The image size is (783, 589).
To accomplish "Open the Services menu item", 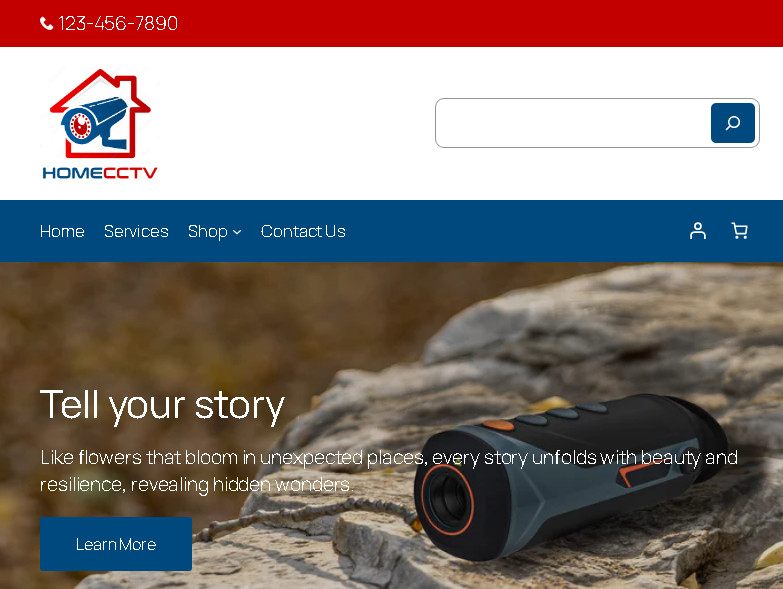I will coord(136,231).
